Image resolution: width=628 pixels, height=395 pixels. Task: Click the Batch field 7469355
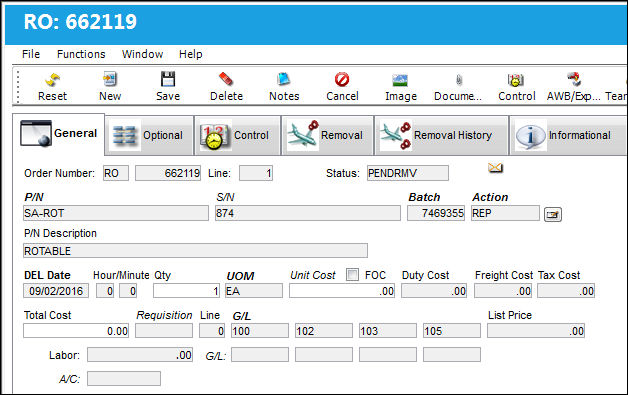[x=436, y=213]
